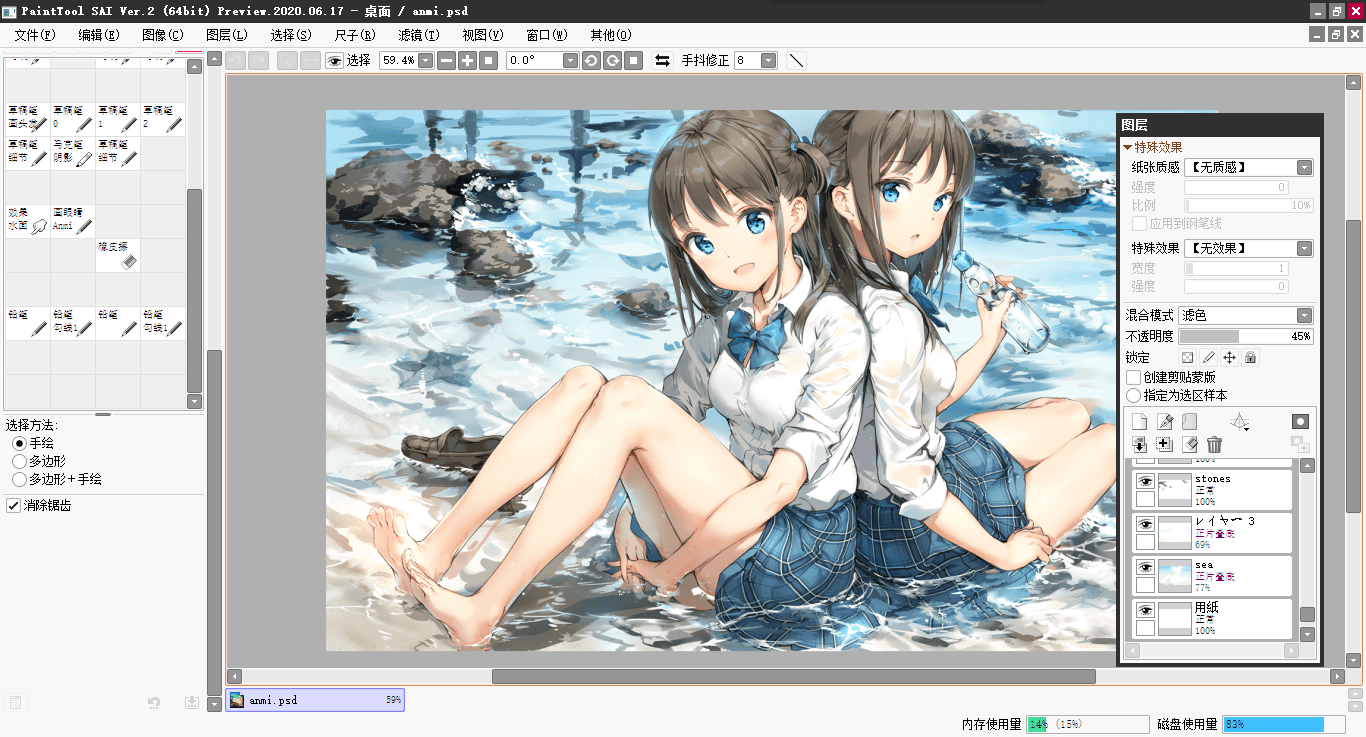Select the 草稿笔 画头发 brush preset
1366x737 pixels.
point(28,119)
